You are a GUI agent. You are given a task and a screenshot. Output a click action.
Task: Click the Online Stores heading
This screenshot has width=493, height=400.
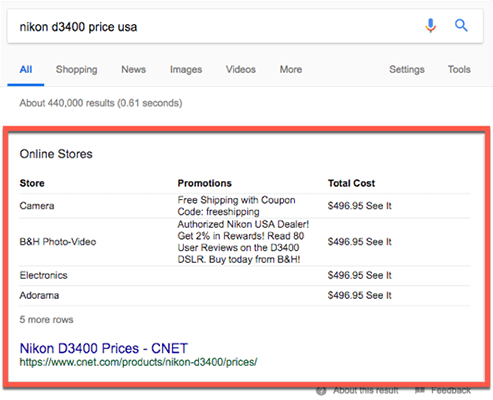tap(56, 154)
